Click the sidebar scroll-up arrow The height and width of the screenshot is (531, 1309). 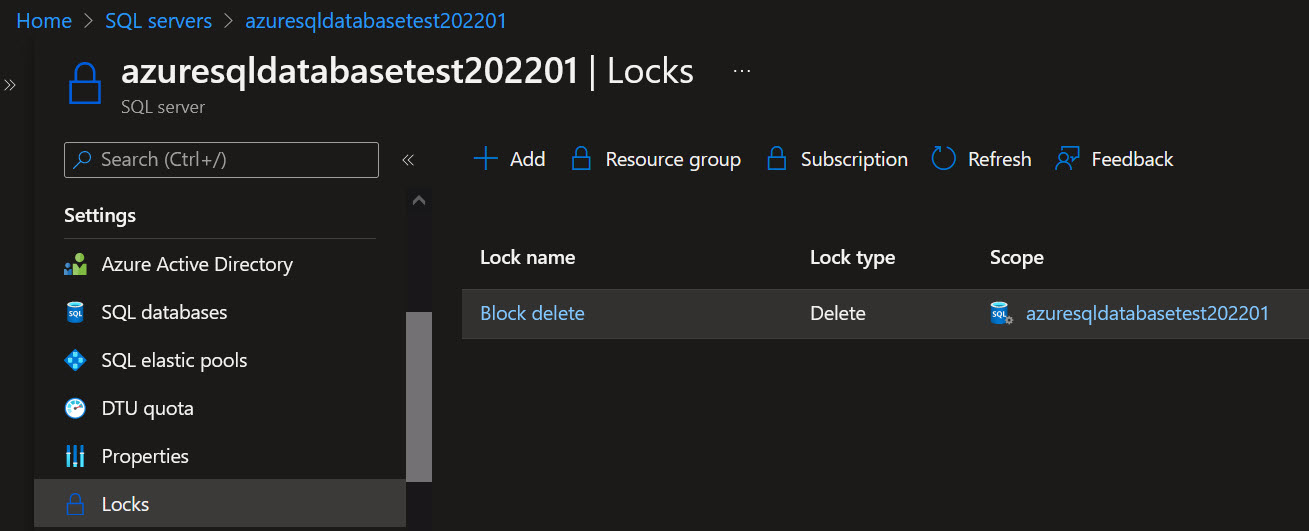coord(419,200)
